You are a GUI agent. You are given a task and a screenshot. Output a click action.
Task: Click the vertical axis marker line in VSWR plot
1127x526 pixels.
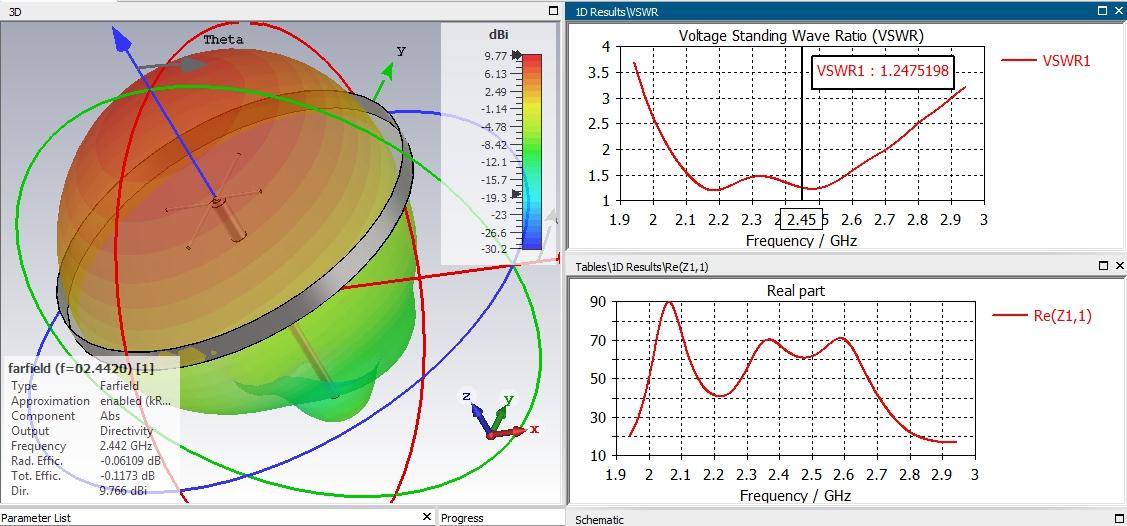(x=802, y=124)
